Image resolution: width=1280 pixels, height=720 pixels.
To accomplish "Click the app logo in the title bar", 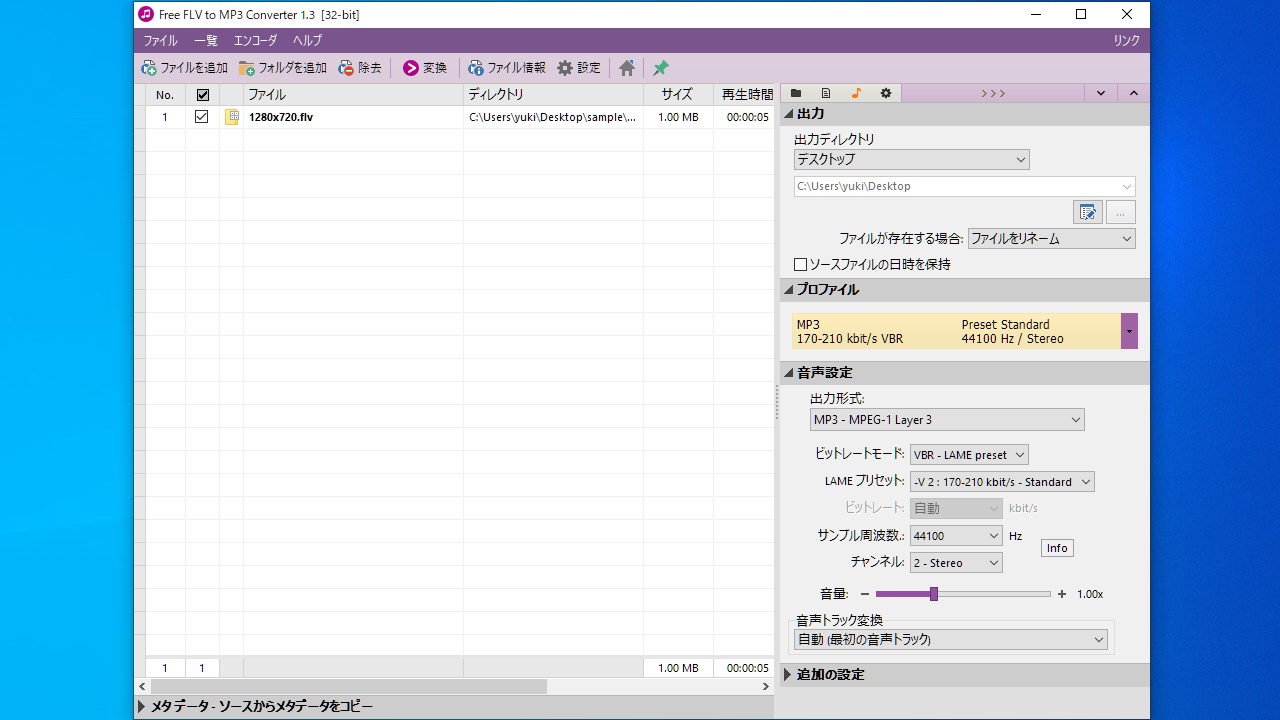I will coord(146,14).
